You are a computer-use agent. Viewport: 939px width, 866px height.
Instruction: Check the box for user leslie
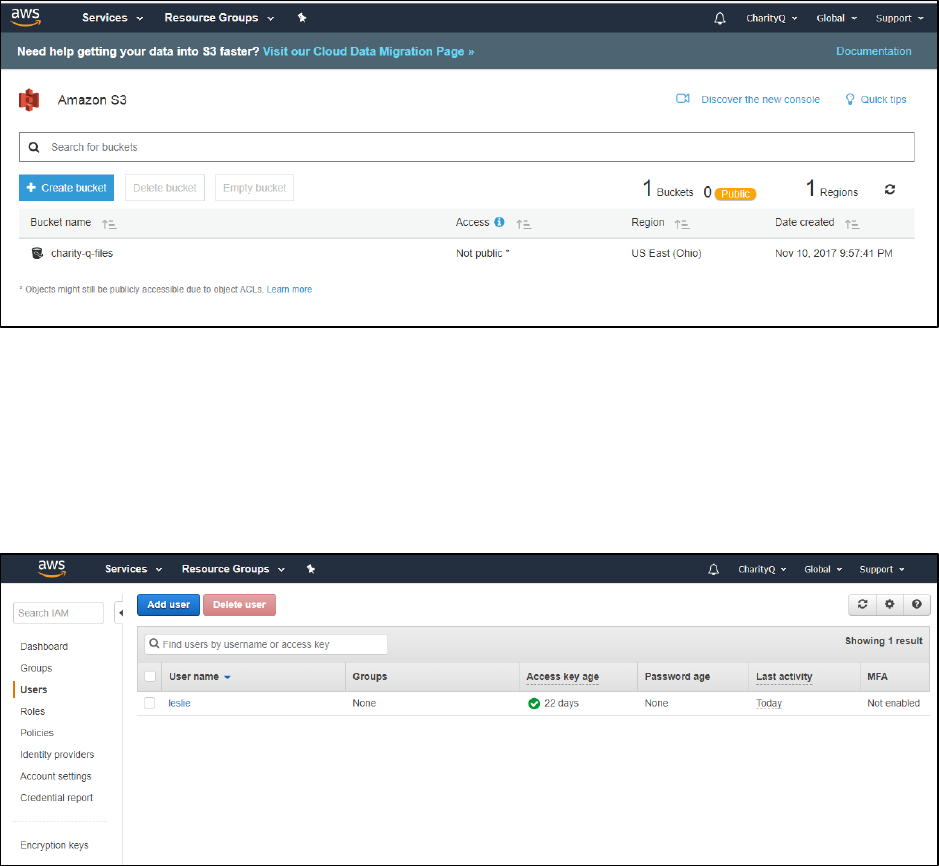pyautogui.click(x=150, y=703)
